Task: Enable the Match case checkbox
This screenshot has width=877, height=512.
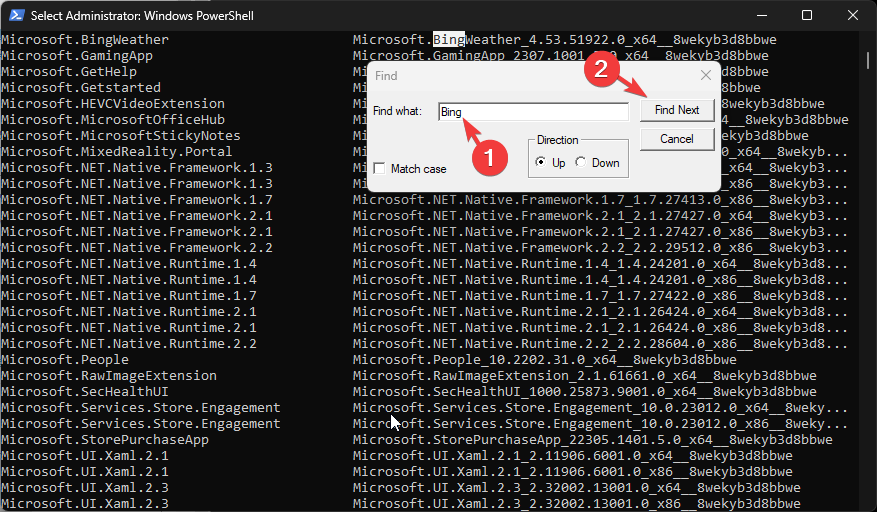Action: [x=379, y=168]
